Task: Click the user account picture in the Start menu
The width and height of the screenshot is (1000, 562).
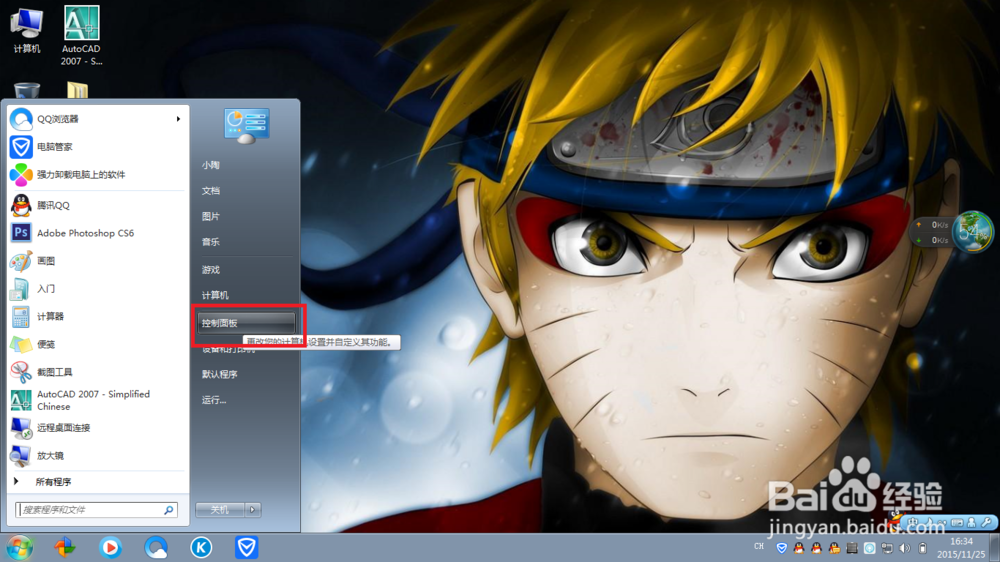Action: point(246,125)
